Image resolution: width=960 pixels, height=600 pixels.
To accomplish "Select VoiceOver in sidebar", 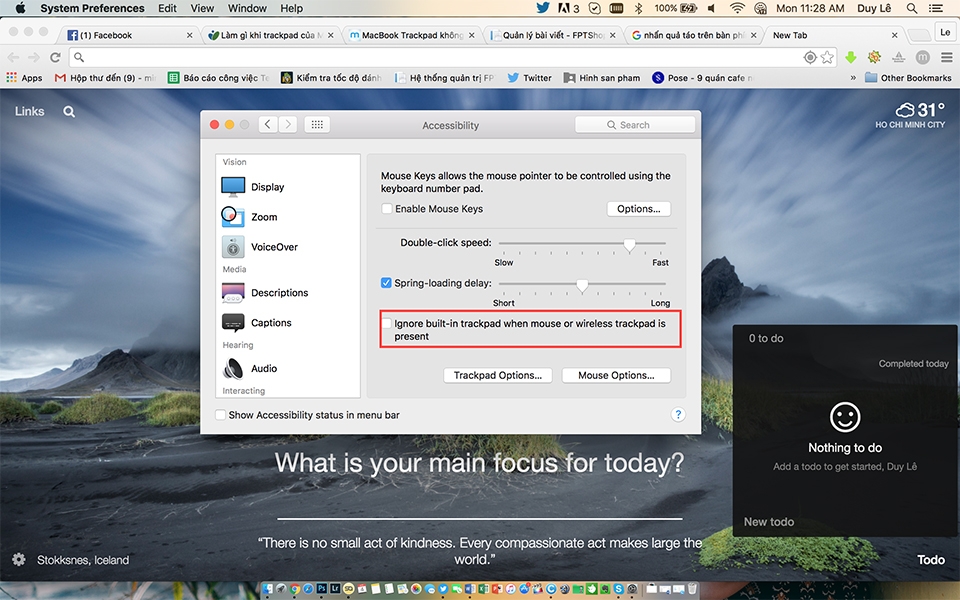I will pos(287,247).
